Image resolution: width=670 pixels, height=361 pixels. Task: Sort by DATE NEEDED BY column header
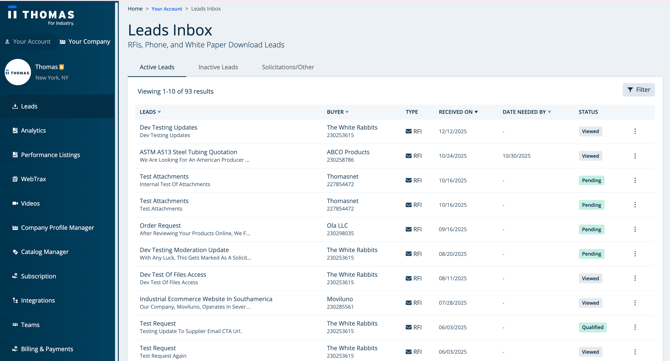coord(526,112)
